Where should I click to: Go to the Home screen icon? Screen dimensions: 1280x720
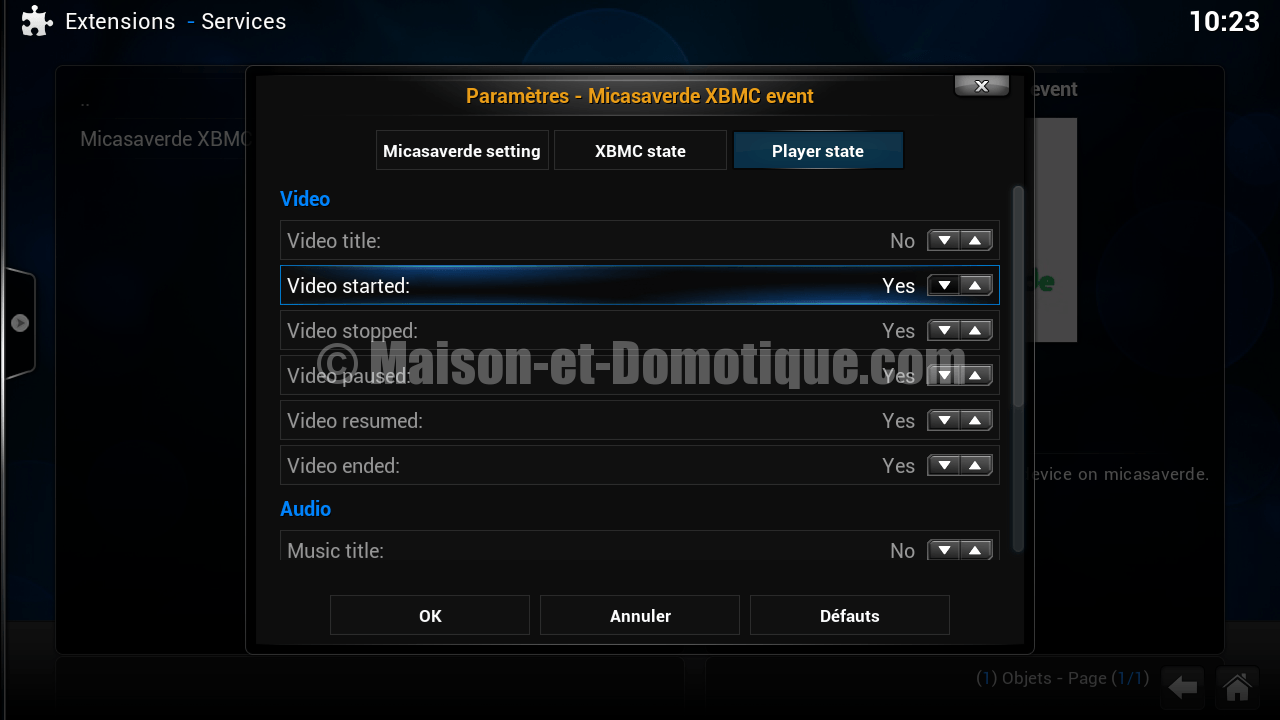click(x=1237, y=687)
